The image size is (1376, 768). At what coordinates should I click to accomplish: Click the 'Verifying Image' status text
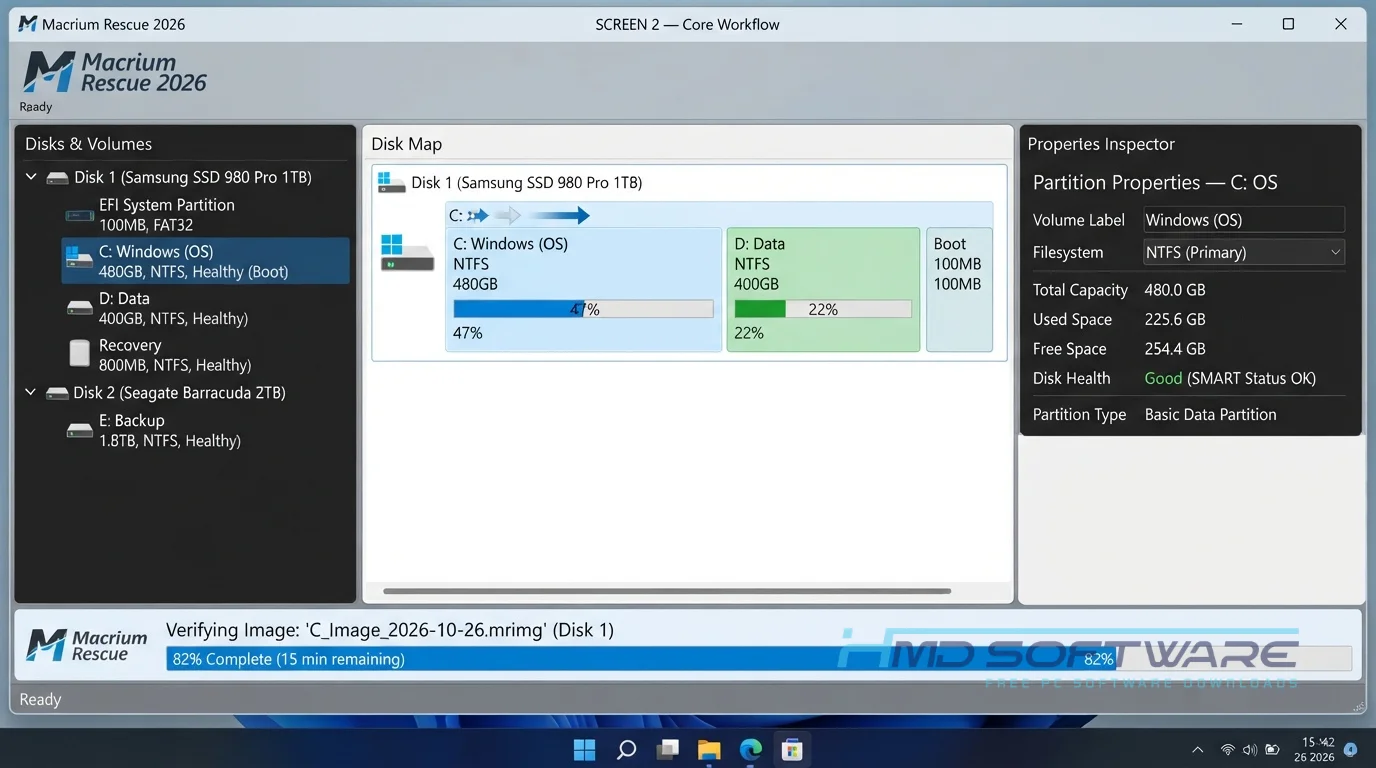point(390,630)
